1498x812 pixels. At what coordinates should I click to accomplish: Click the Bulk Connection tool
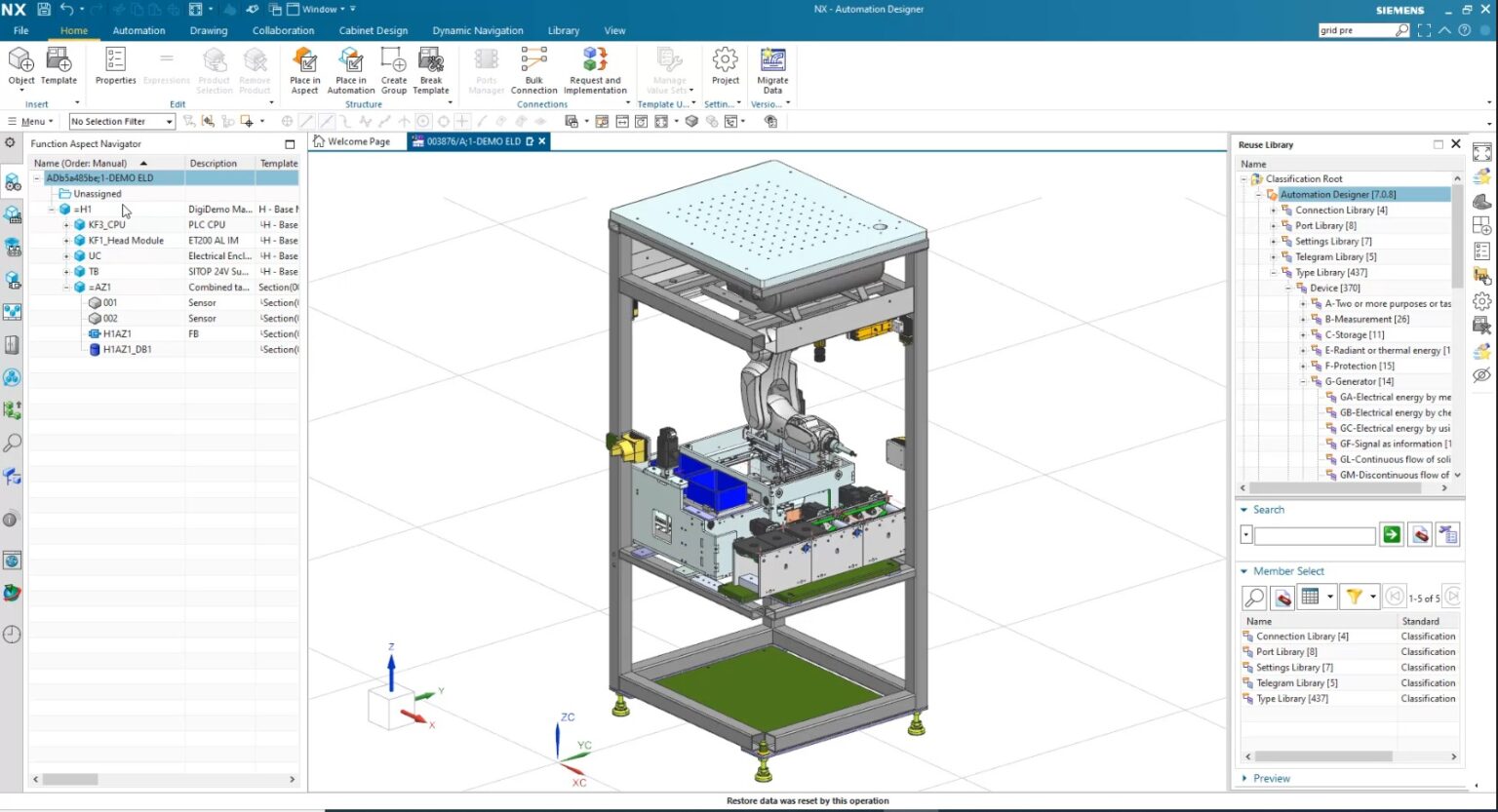pyautogui.click(x=533, y=62)
